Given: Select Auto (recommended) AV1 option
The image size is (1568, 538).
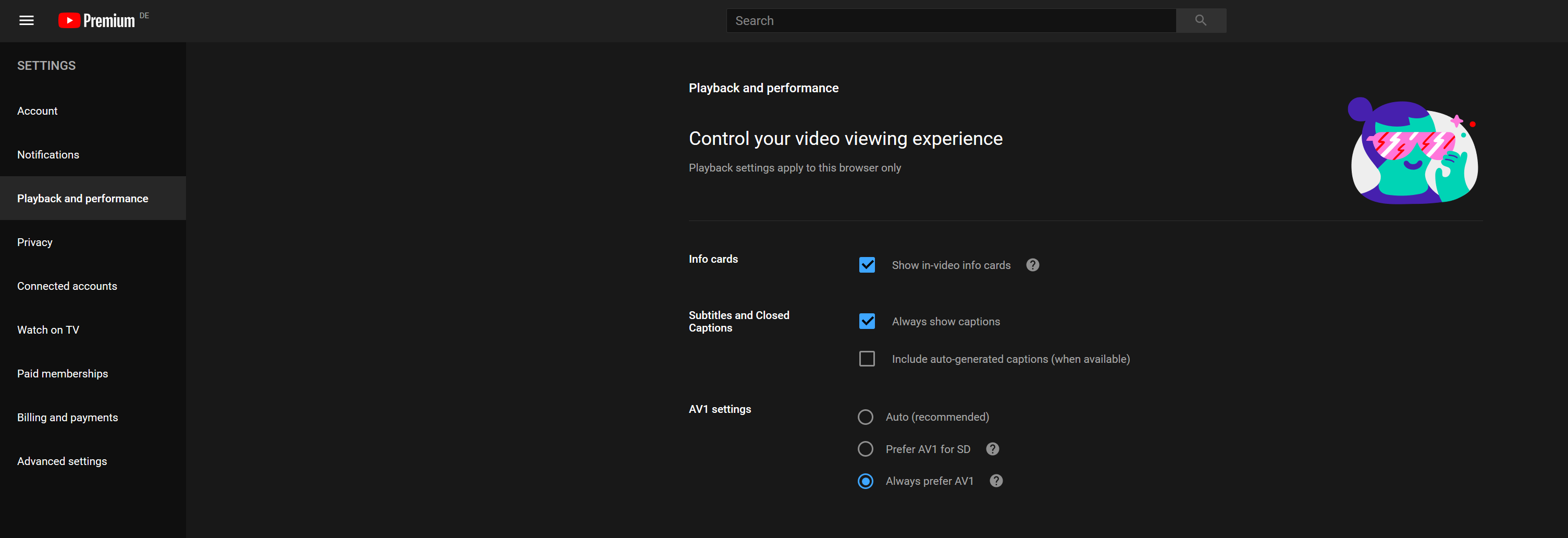Looking at the screenshot, I should click(865, 417).
